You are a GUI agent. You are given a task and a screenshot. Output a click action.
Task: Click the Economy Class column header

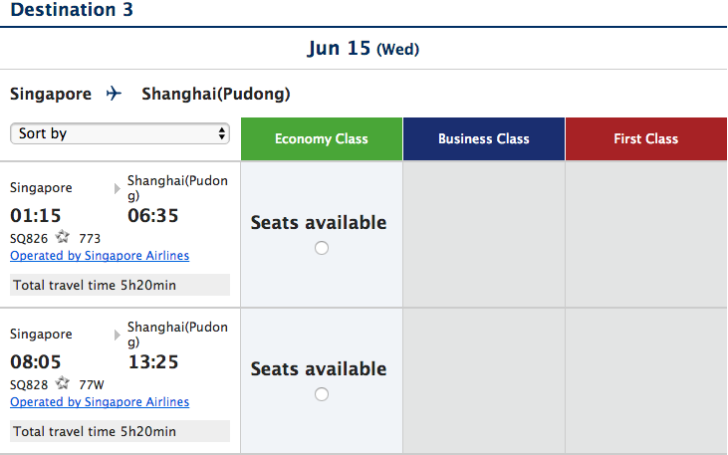(x=321, y=139)
